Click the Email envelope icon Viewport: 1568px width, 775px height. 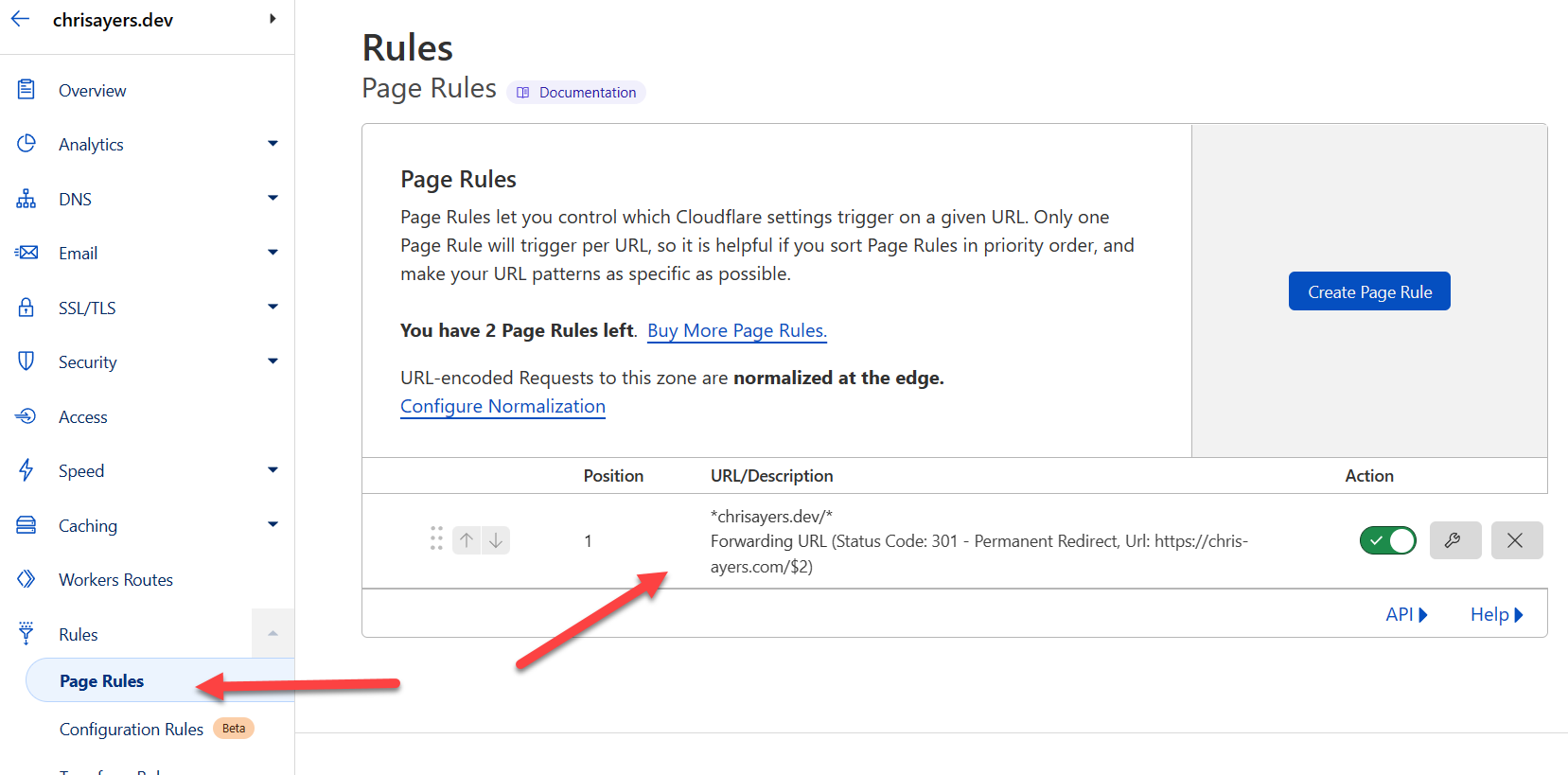tap(26, 253)
